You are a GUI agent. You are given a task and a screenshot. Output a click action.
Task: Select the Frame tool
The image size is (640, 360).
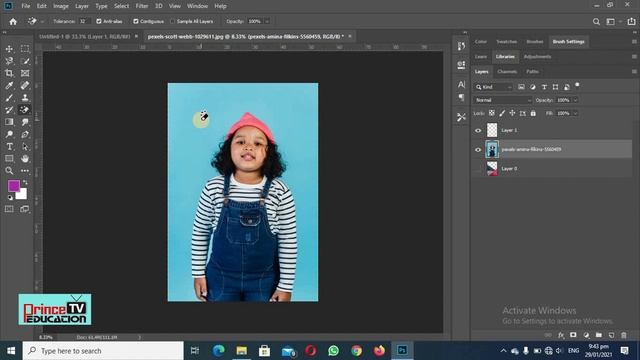(25, 73)
